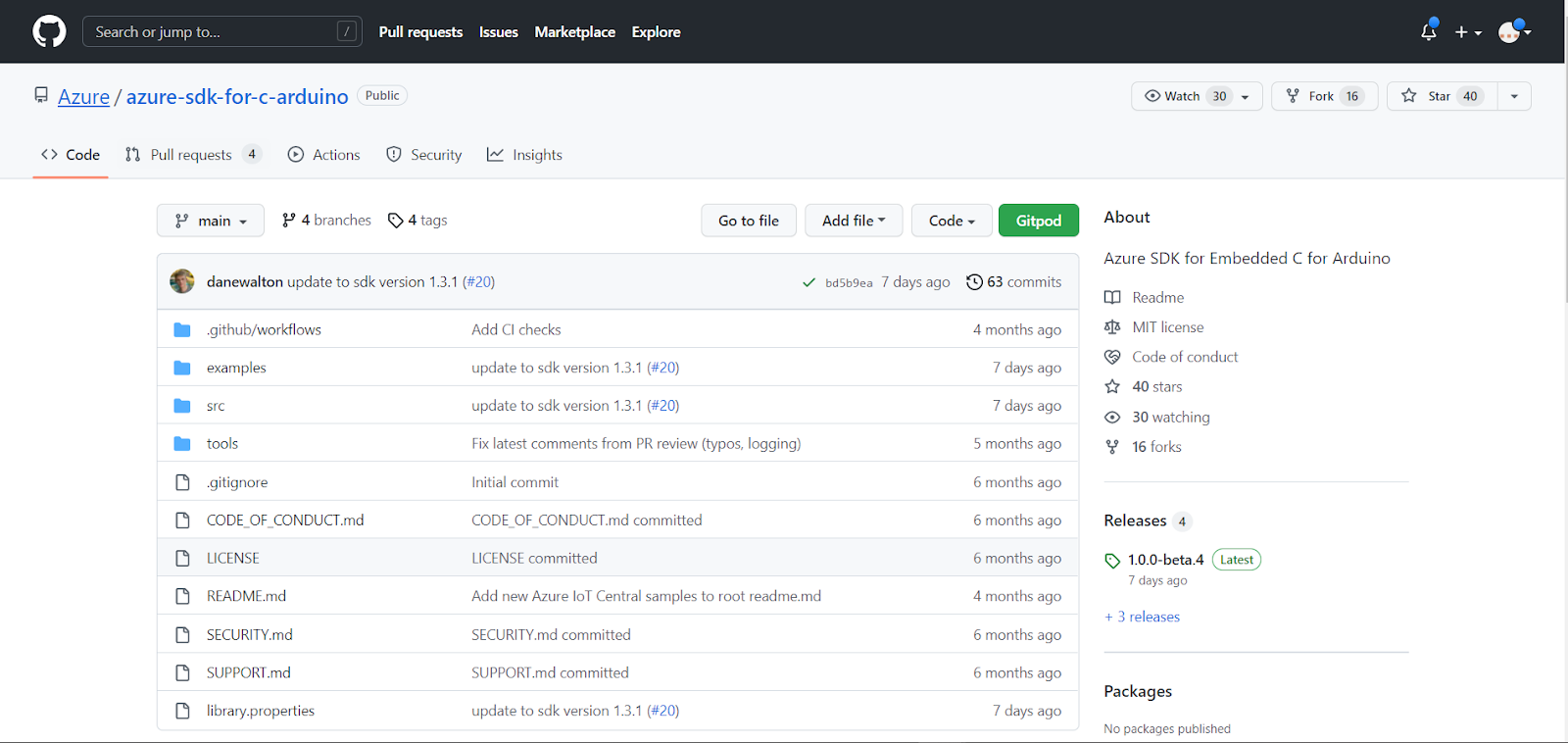Click the release tag icon beside 1.0.0-beta.4
Viewport: 1568px width, 743px height.
[1112, 561]
